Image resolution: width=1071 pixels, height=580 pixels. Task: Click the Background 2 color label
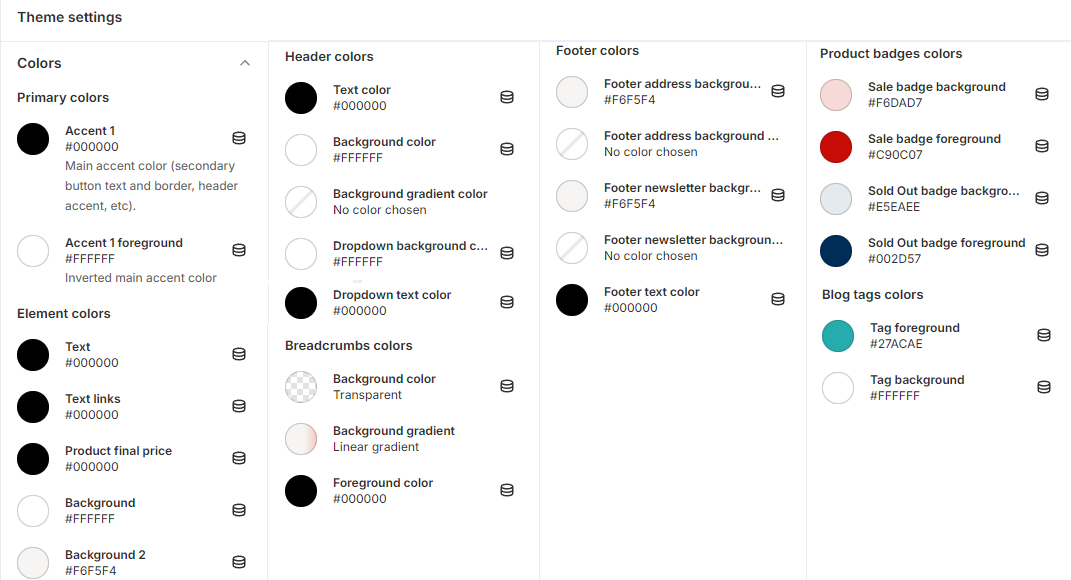105,555
